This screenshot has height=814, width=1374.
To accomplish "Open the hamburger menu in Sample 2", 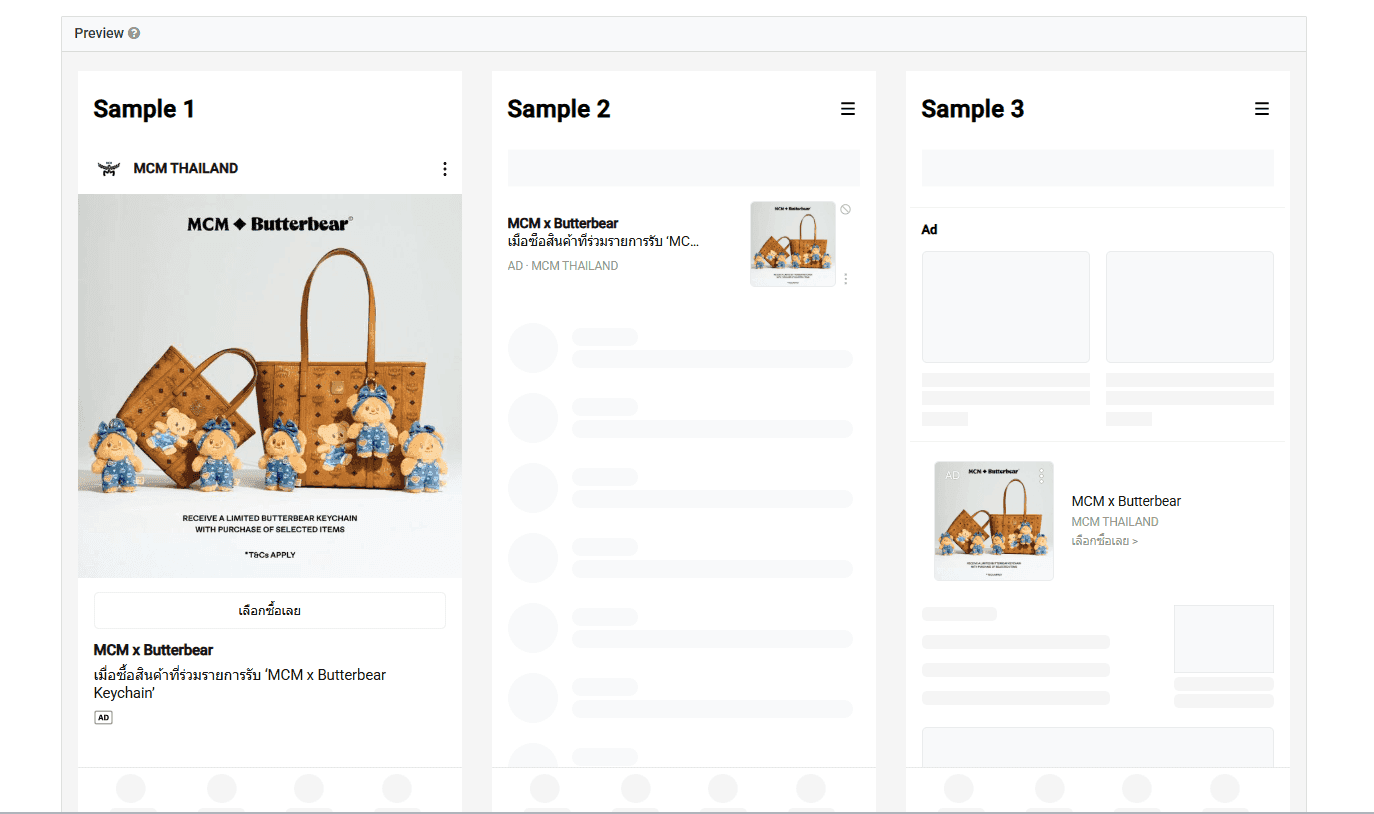I will tap(848, 109).
